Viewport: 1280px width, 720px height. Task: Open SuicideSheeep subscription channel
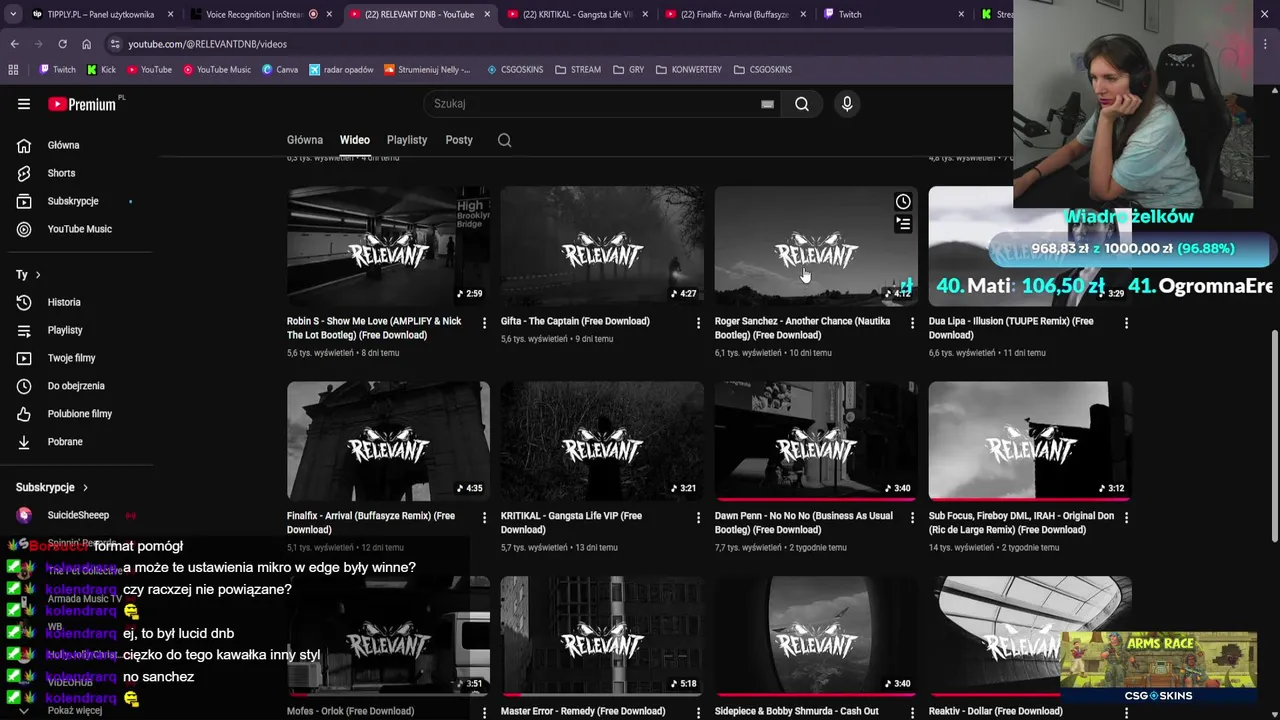pos(76,516)
